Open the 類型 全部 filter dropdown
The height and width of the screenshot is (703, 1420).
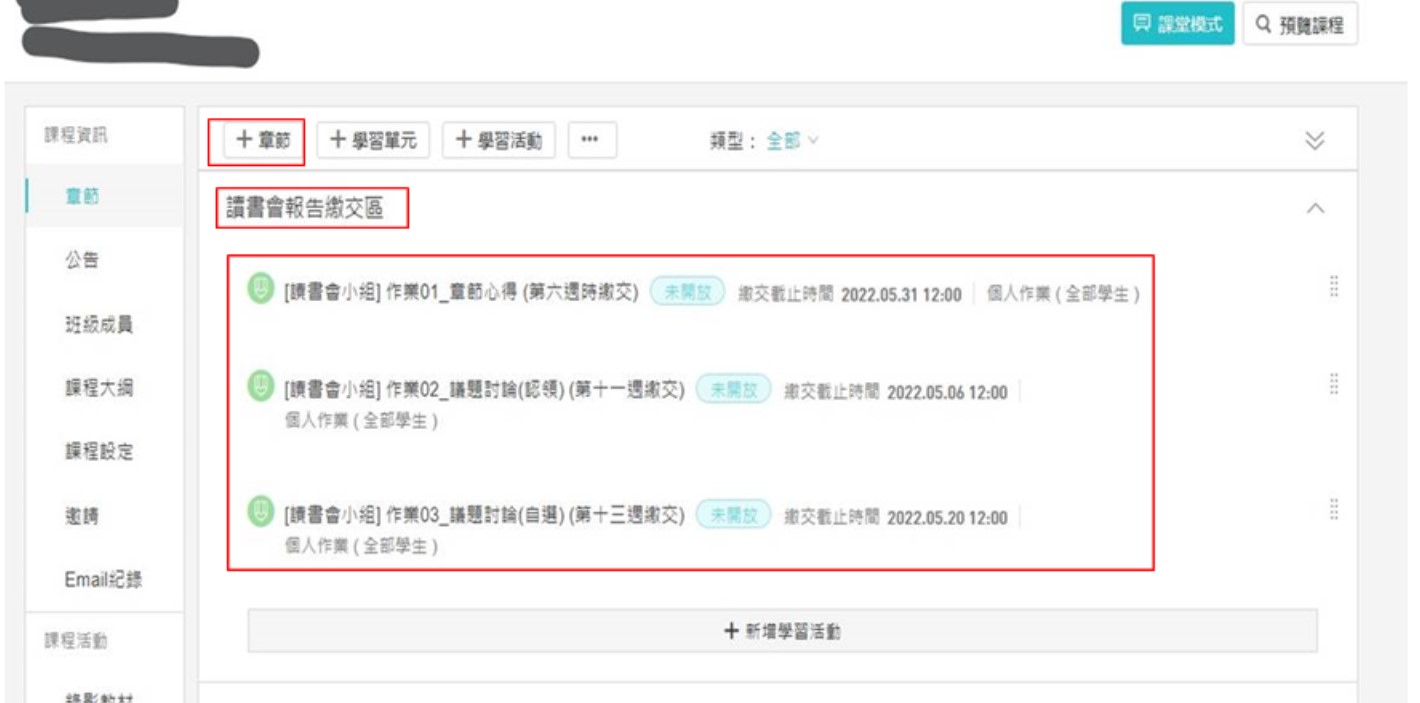pos(791,141)
